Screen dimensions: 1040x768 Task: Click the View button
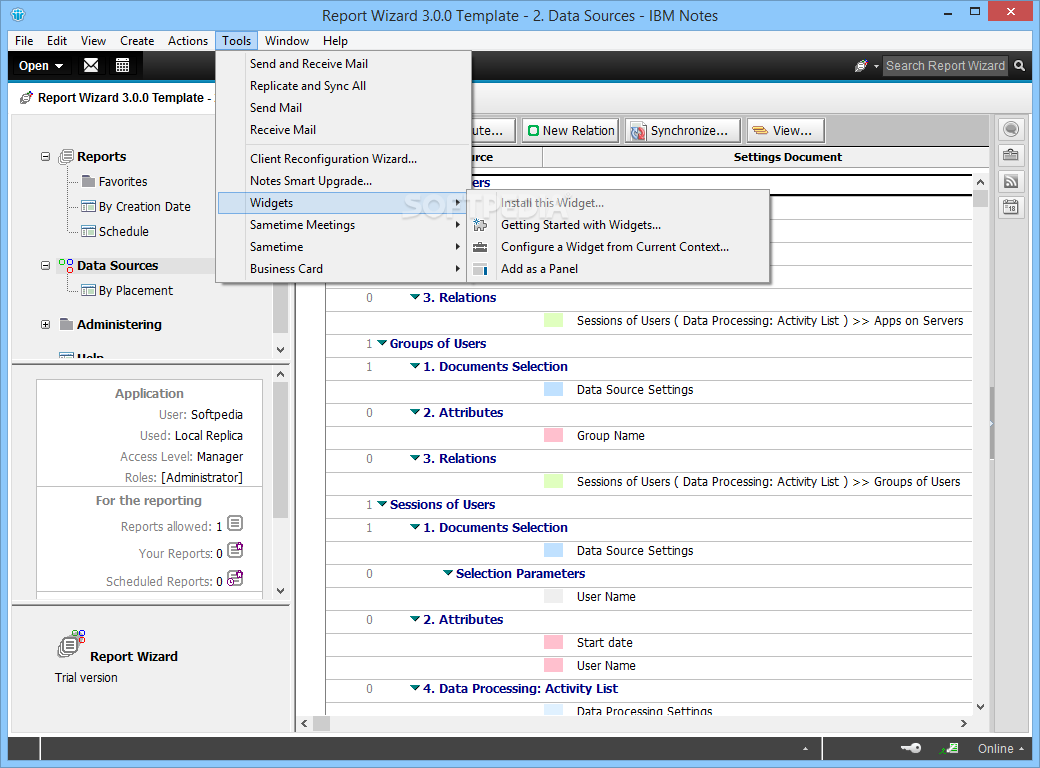point(785,131)
